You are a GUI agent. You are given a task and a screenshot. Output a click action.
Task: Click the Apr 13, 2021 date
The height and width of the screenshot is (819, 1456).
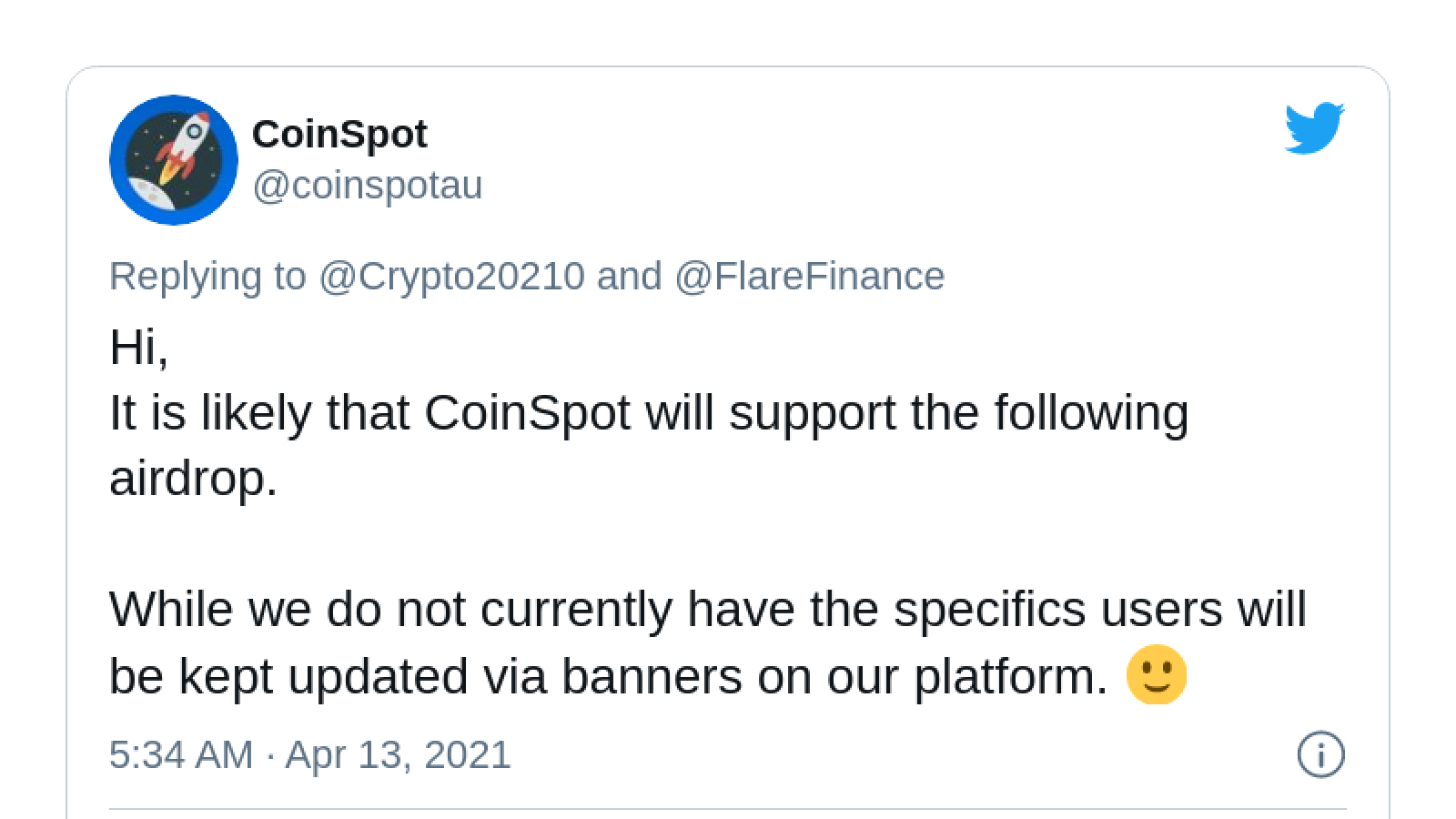[x=399, y=755]
